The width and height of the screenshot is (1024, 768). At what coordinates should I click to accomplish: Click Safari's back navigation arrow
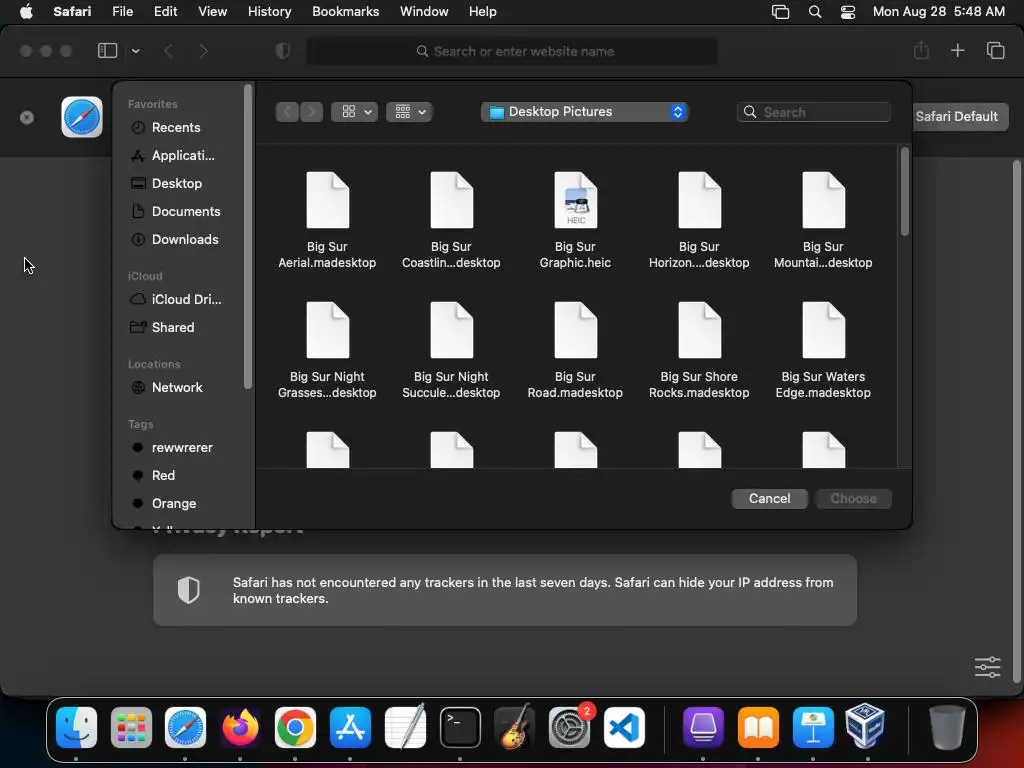168,51
